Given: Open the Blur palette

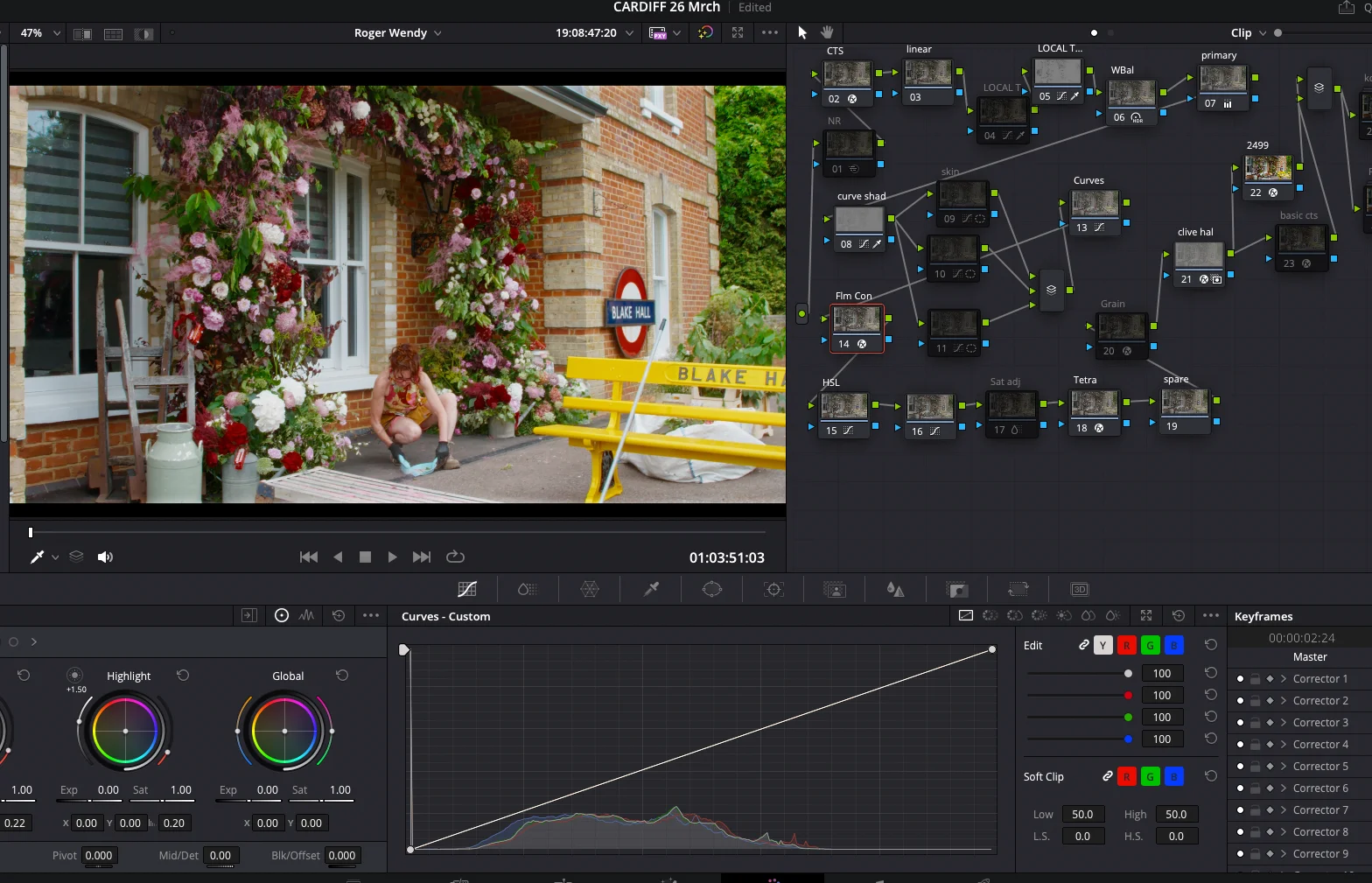Looking at the screenshot, I should pos(895,589).
